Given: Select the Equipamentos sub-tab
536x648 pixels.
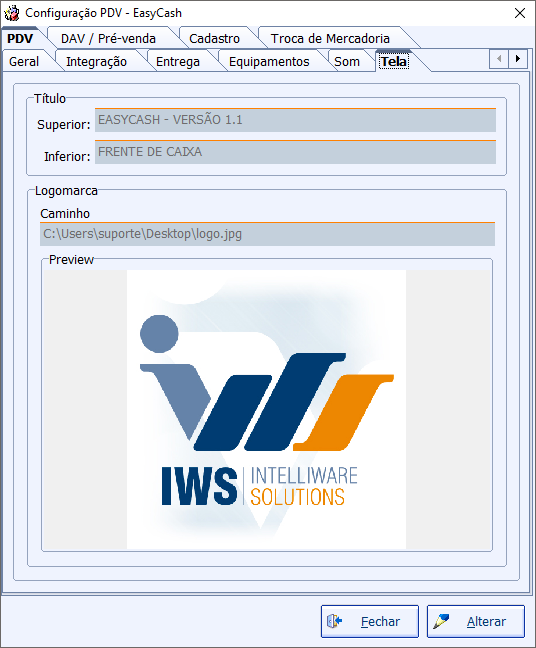Looking at the screenshot, I should point(269,62).
